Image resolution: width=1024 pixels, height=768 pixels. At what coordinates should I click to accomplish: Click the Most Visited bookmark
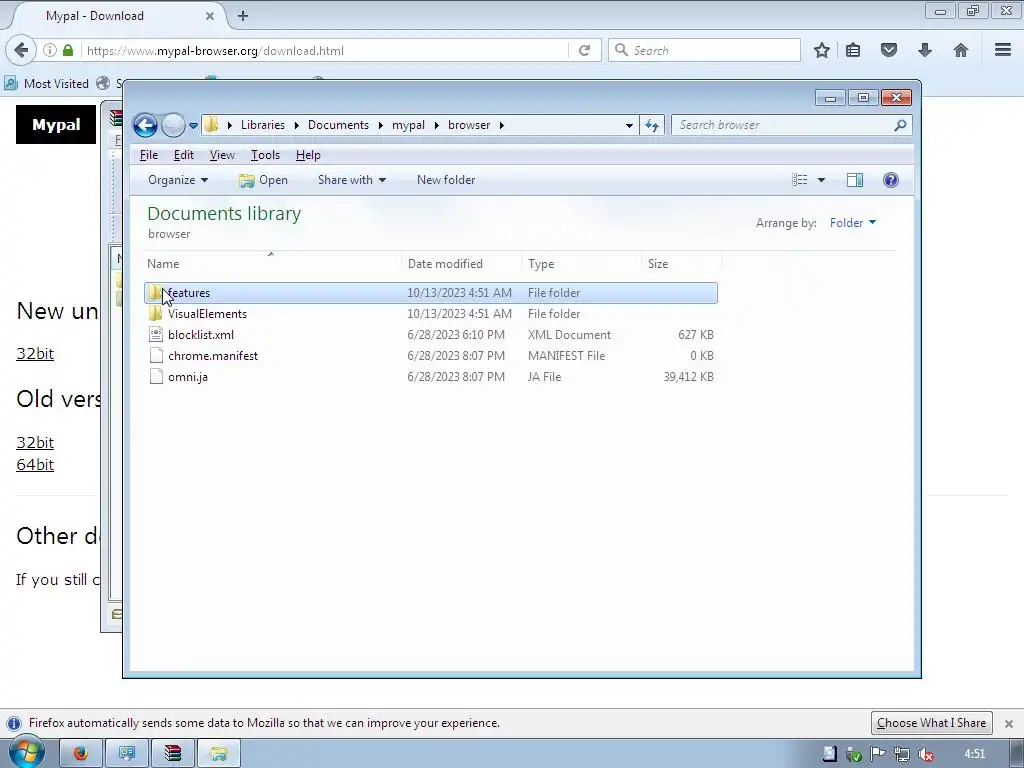click(x=47, y=84)
